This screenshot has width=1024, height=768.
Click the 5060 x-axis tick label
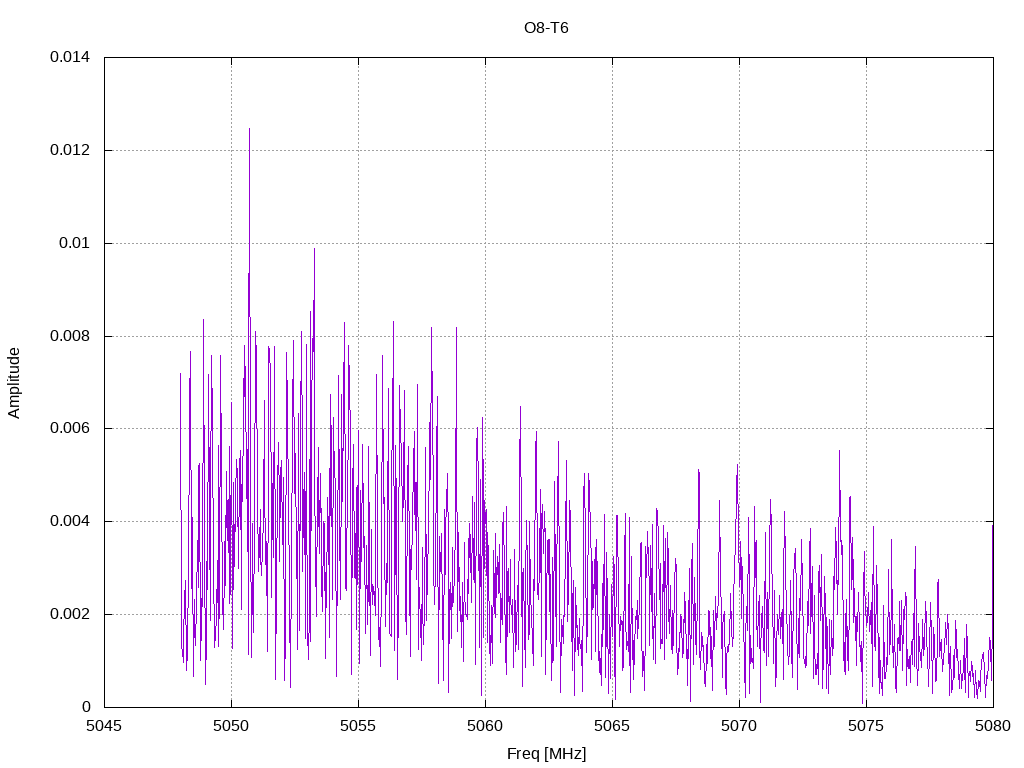[x=485, y=726]
